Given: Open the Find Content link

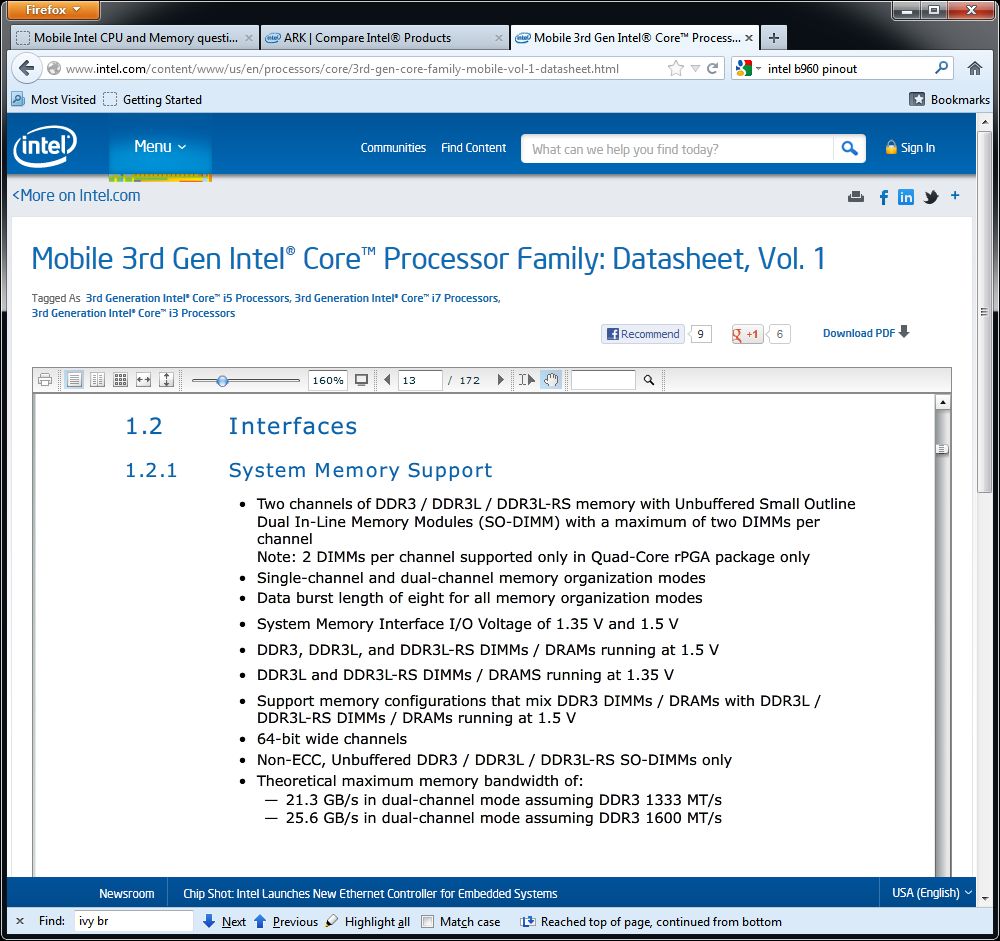Looking at the screenshot, I should click(x=473, y=148).
